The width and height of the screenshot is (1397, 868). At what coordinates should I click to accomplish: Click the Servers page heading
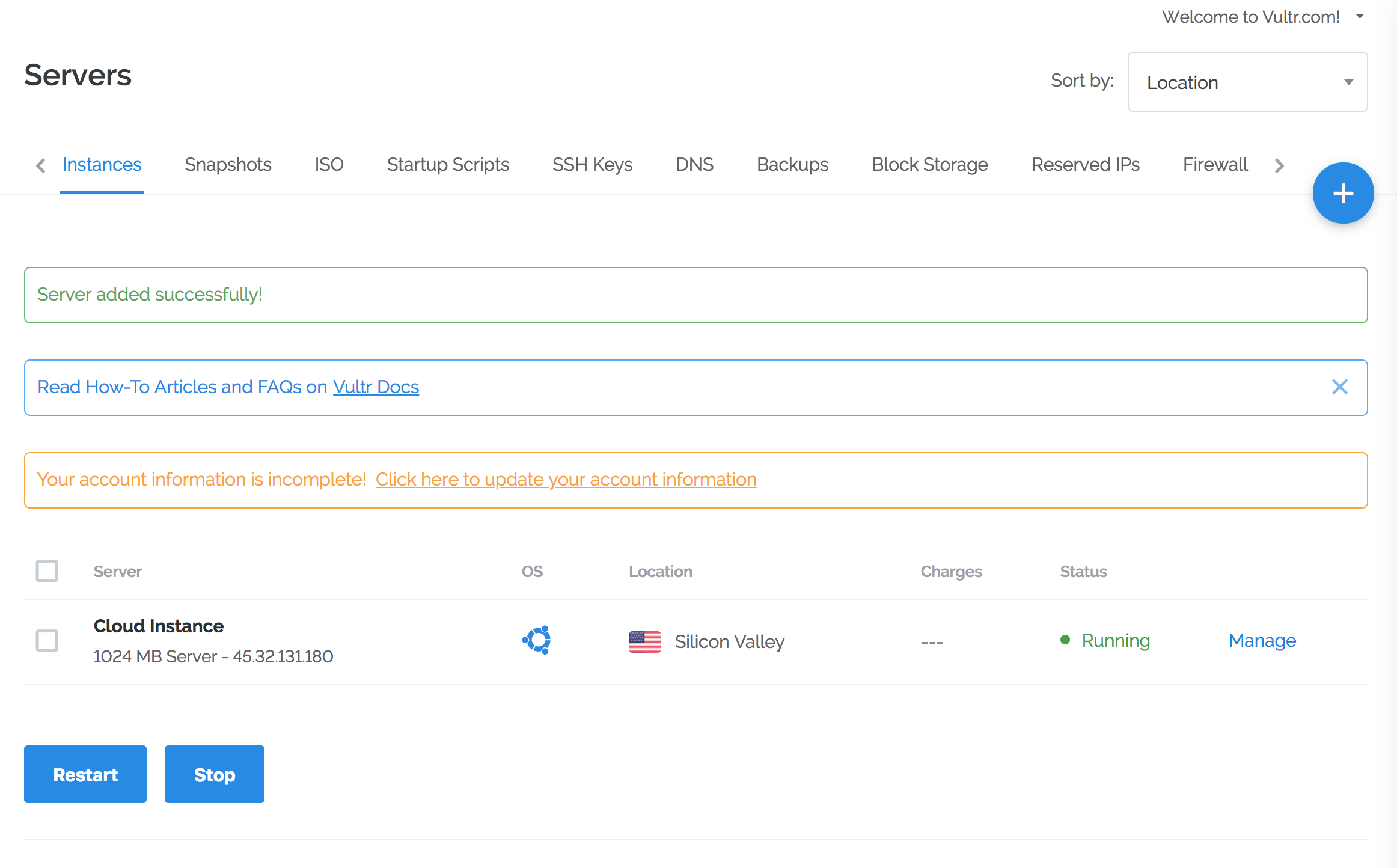(x=78, y=75)
